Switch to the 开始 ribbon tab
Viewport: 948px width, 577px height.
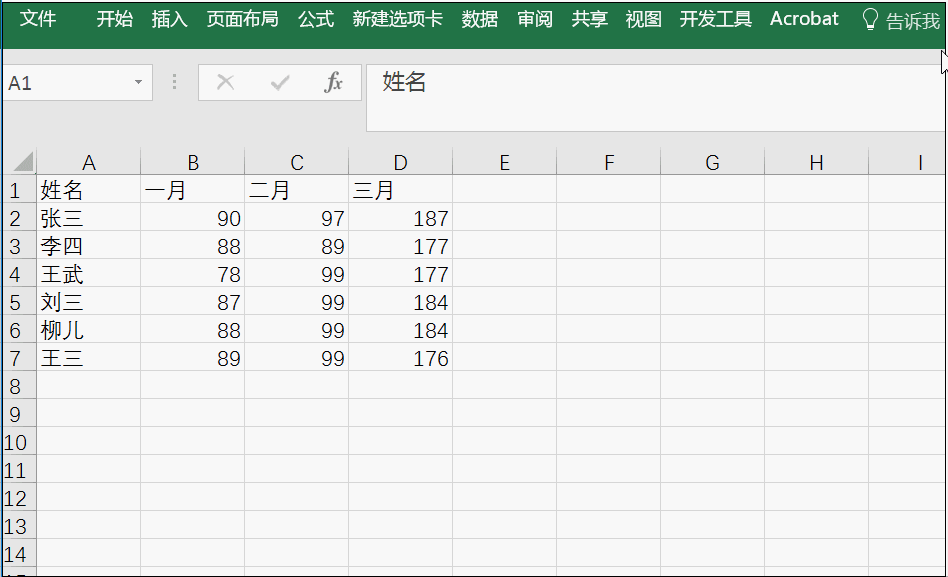(x=114, y=19)
